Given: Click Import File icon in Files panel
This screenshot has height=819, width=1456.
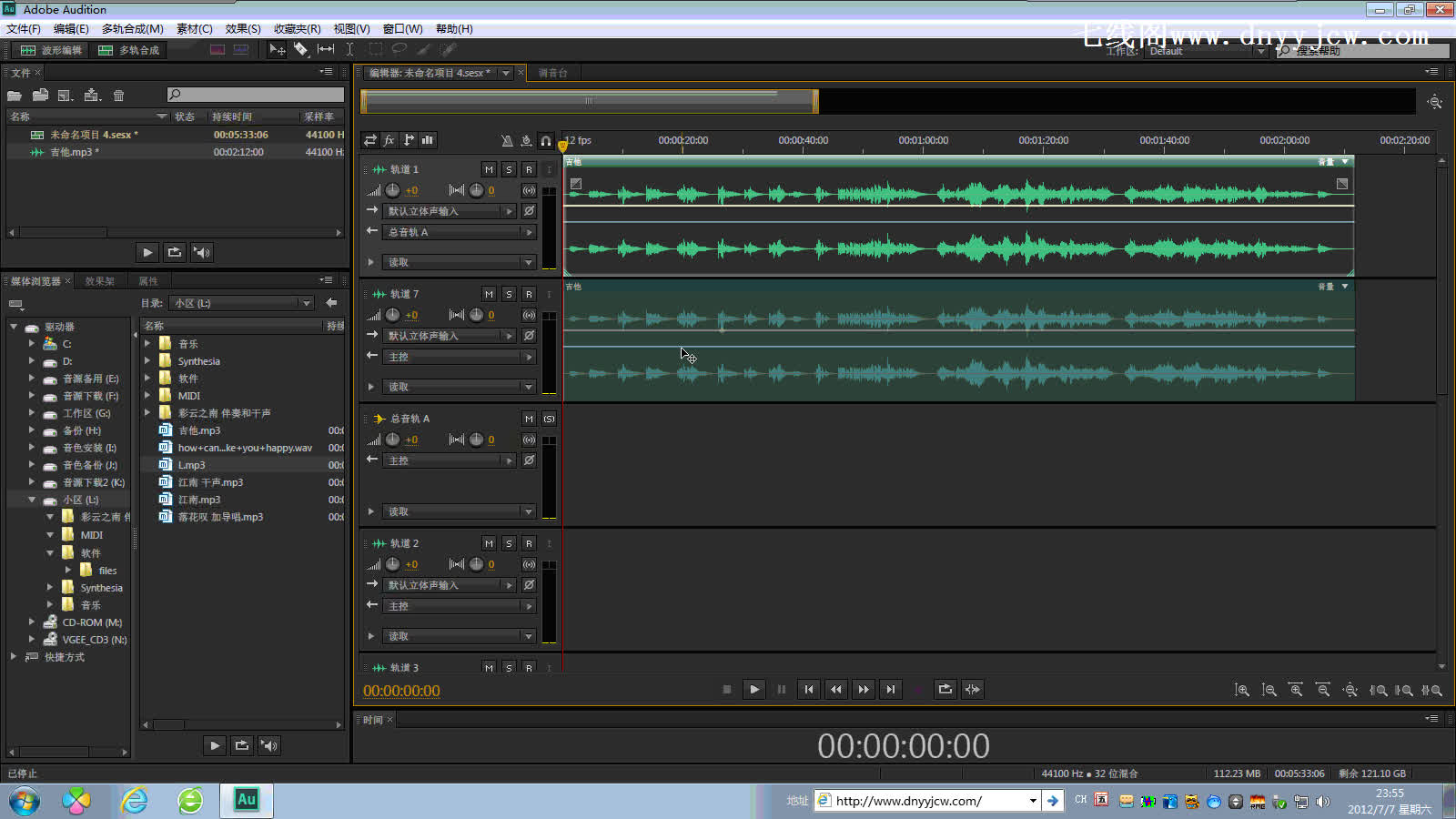Looking at the screenshot, I should click(x=40, y=96).
